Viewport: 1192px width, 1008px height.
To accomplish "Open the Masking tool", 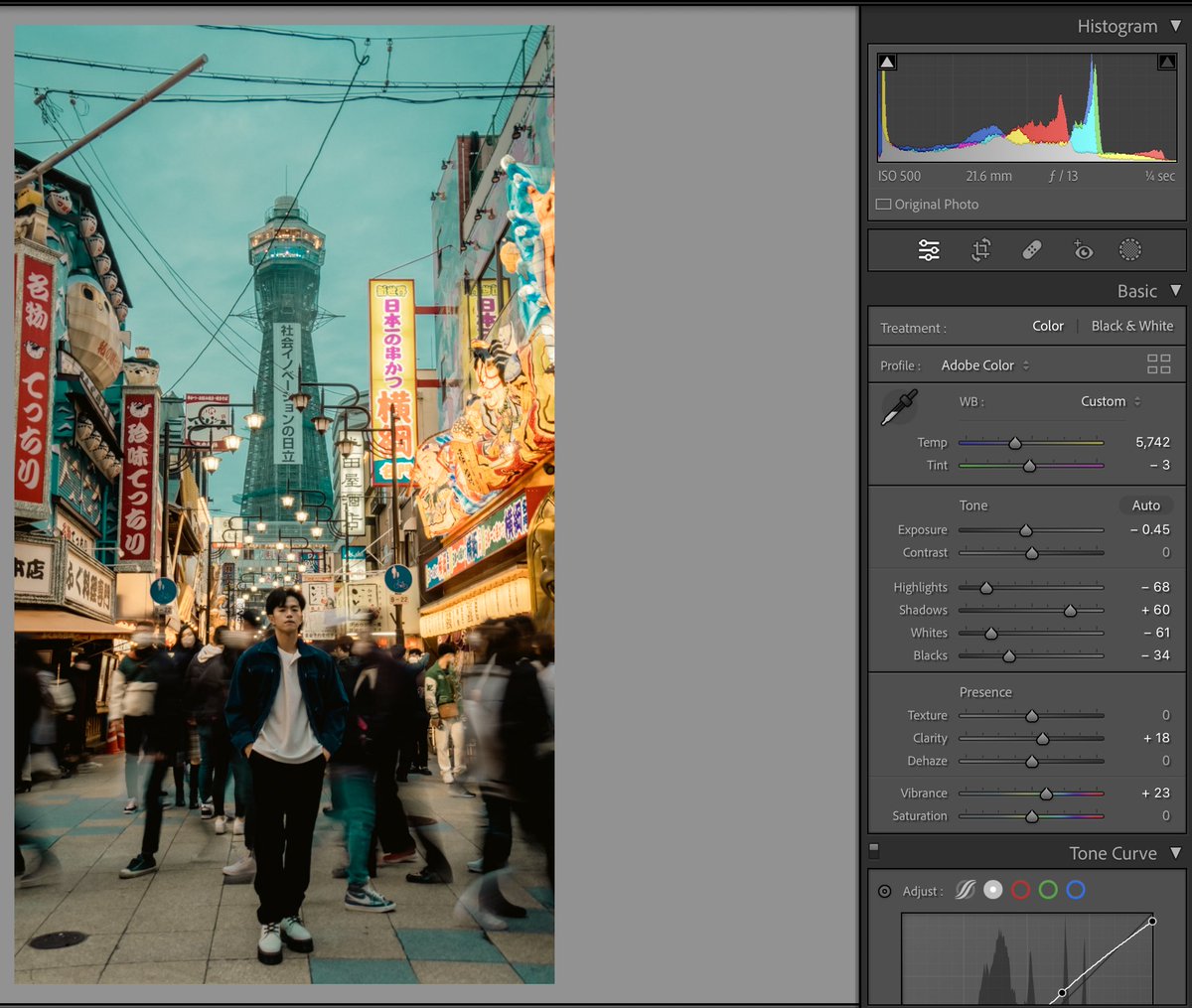I will coord(1129,250).
